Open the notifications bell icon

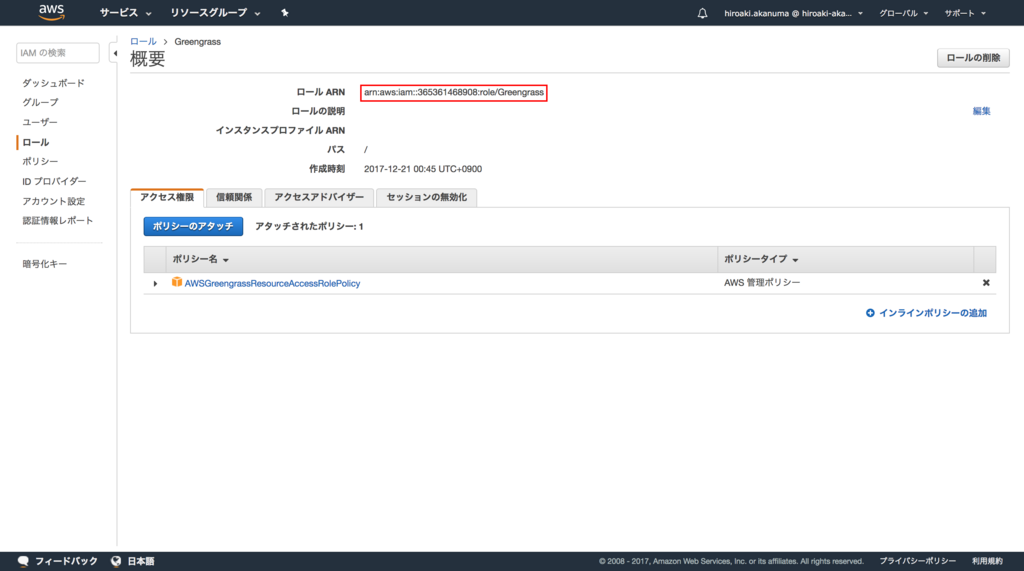[702, 13]
